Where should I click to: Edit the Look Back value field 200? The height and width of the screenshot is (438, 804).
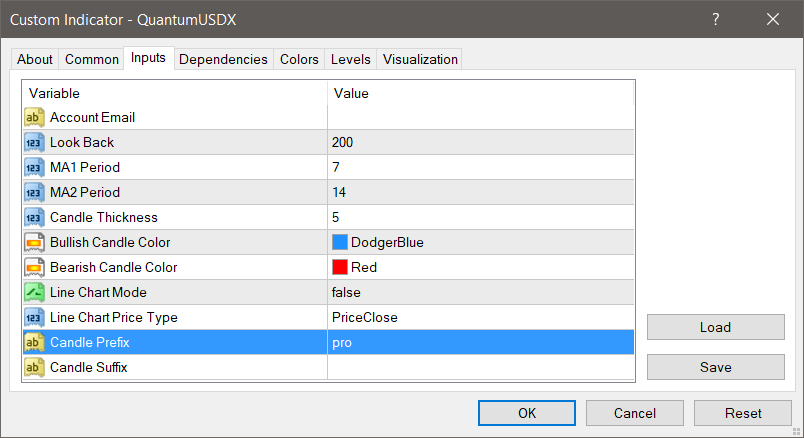(480, 142)
